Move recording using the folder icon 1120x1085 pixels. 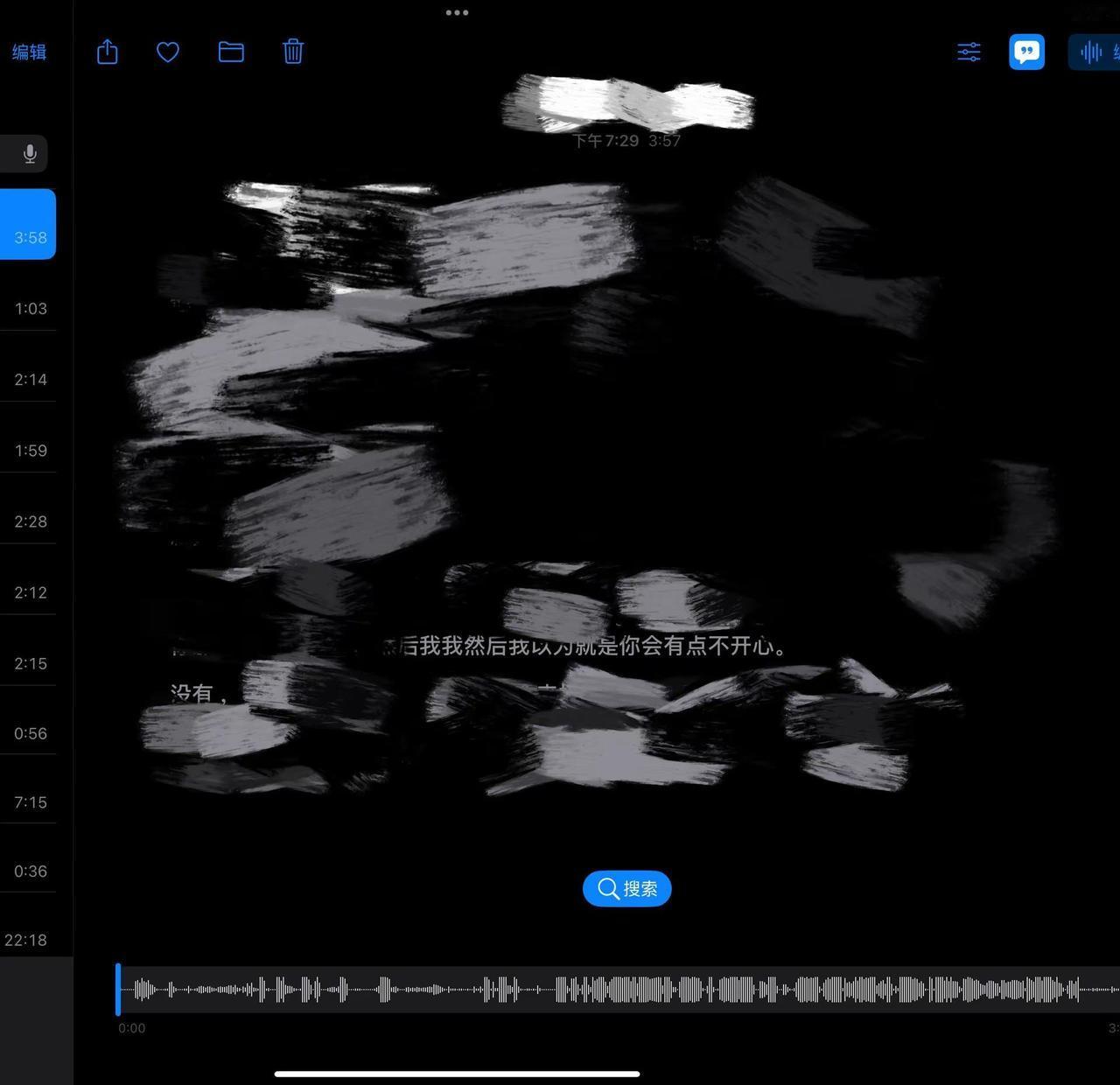pyautogui.click(x=231, y=52)
